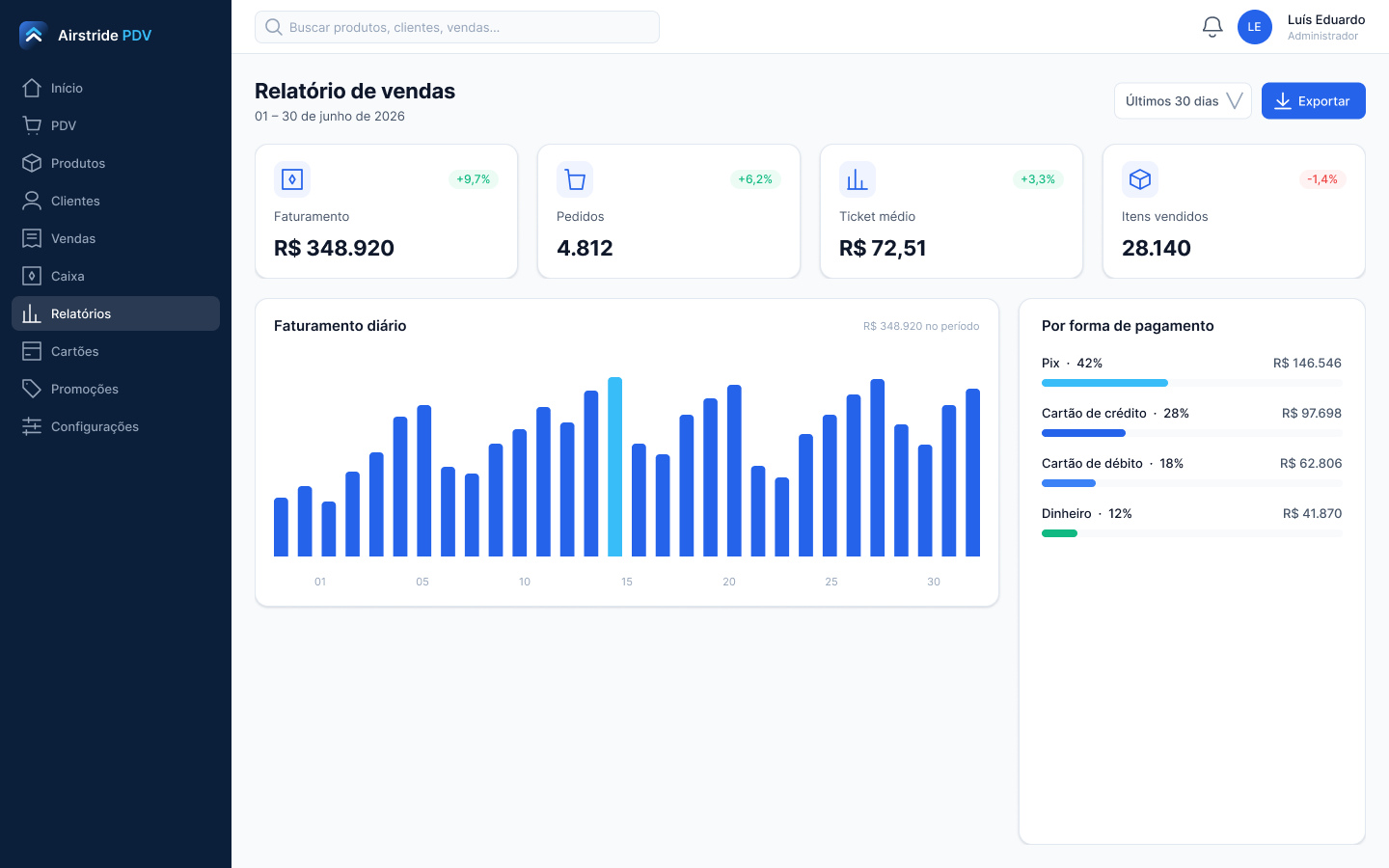Open Cartões from sidebar
The width and height of the screenshot is (1389, 868).
[116, 351]
